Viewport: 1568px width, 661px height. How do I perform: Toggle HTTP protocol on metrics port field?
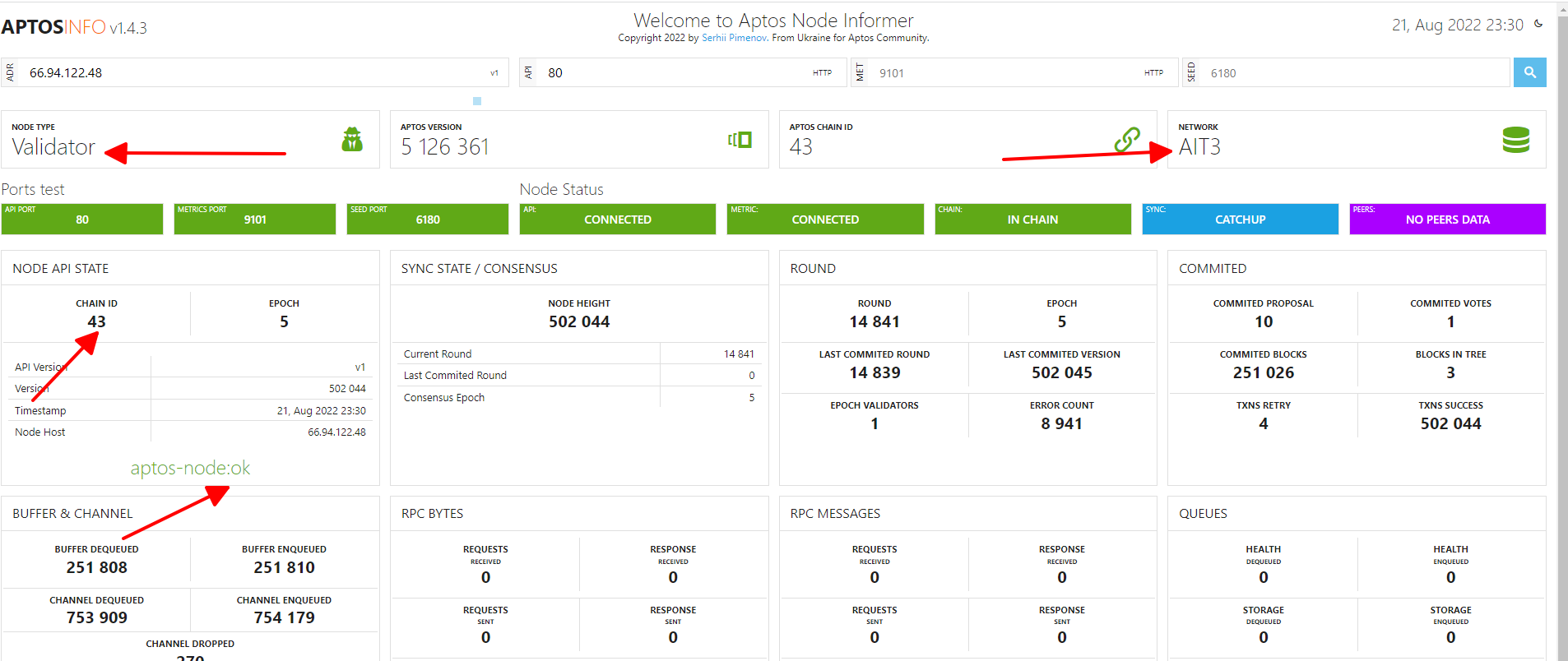pyautogui.click(x=1153, y=73)
